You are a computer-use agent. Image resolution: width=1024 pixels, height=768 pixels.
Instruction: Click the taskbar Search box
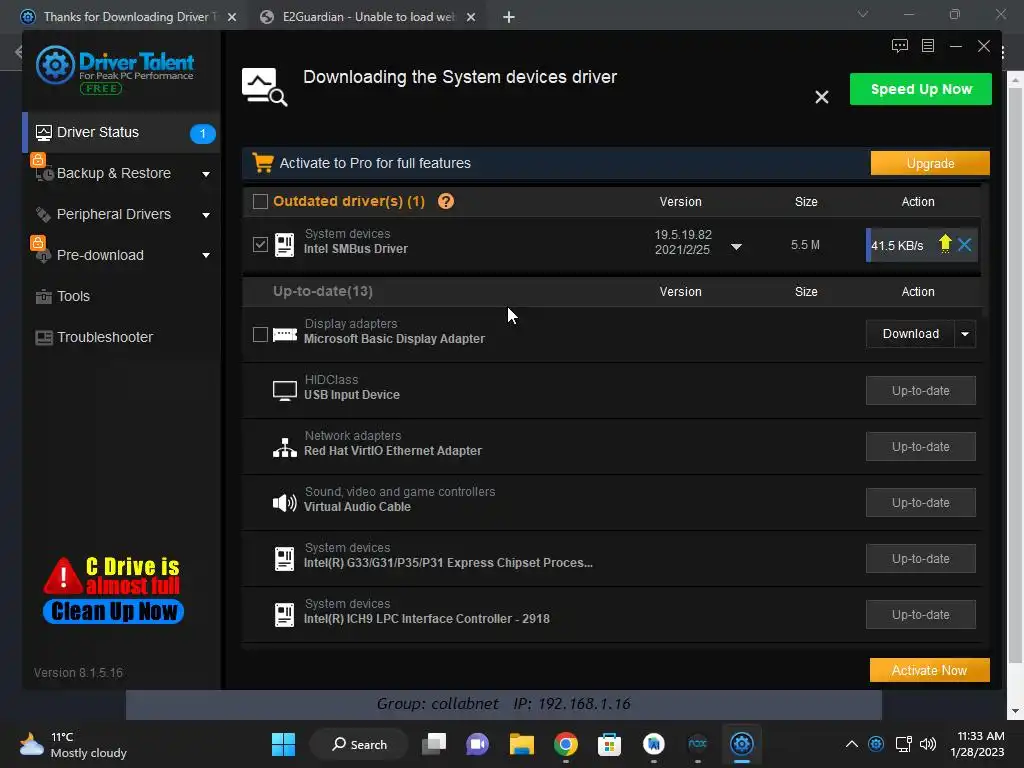pos(359,744)
